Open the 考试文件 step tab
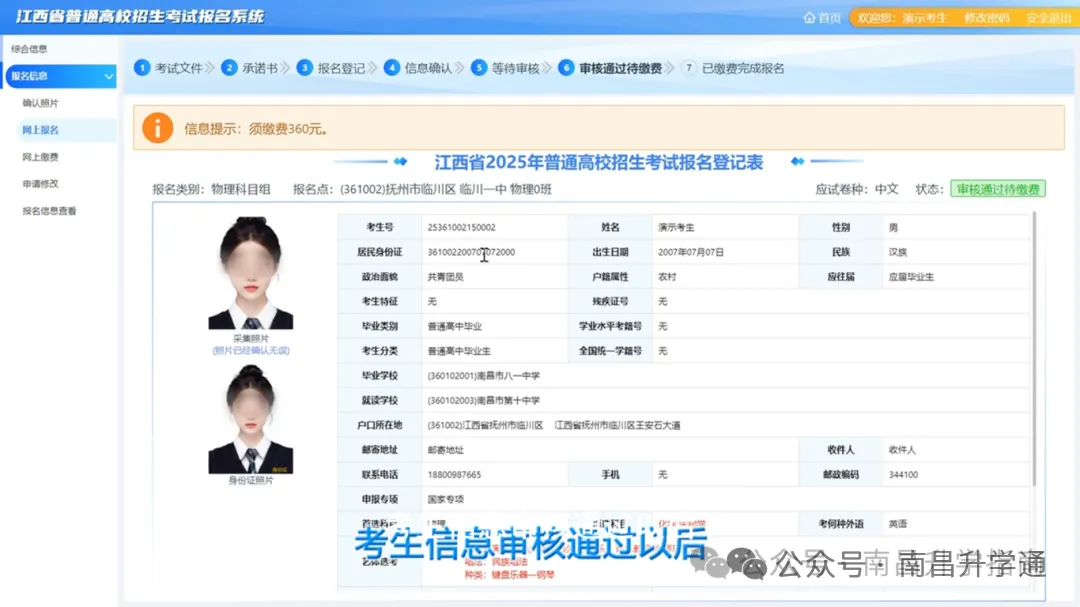This screenshot has width=1080, height=607. (x=178, y=68)
